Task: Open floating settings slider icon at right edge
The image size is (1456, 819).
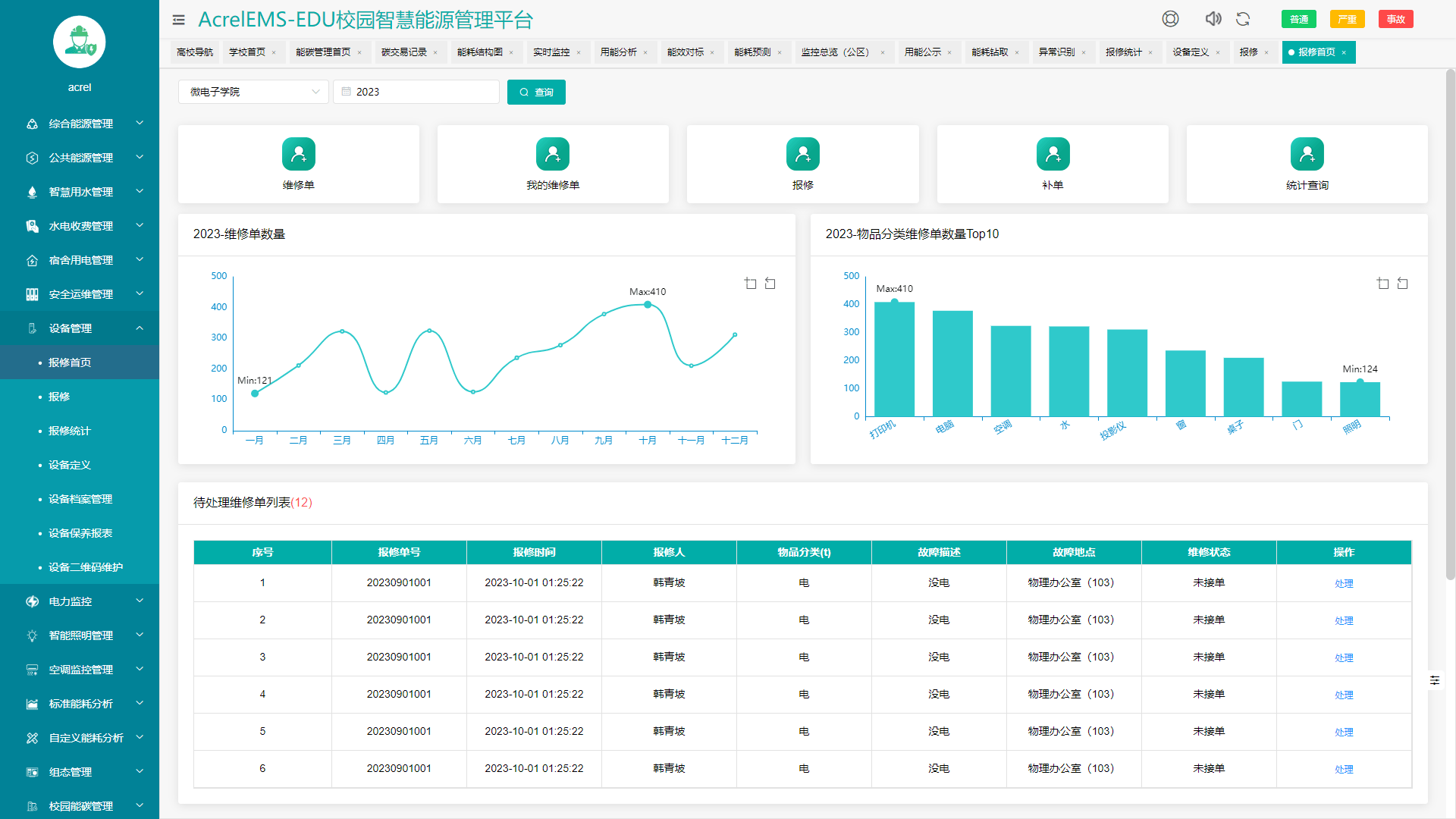Action: (1434, 680)
